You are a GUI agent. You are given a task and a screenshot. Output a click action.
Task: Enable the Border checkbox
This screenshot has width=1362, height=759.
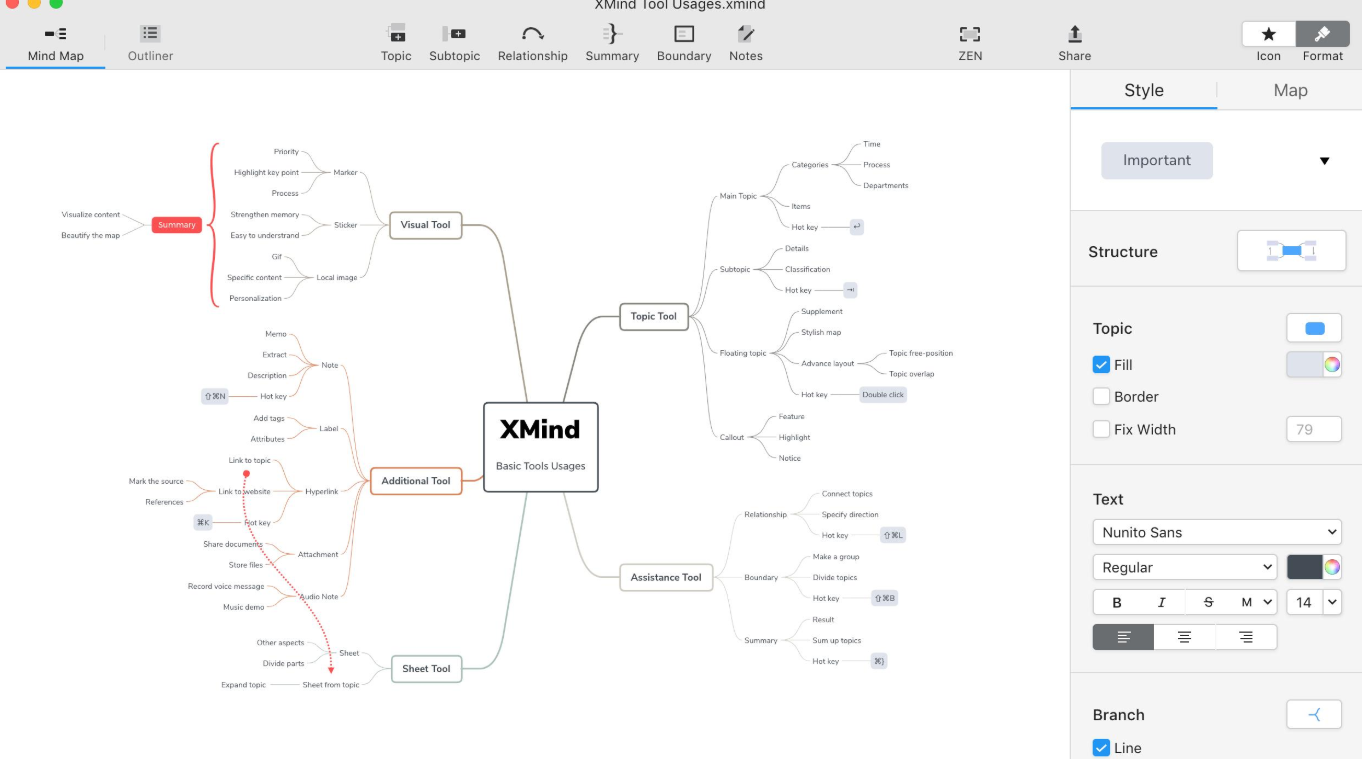pos(1101,397)
